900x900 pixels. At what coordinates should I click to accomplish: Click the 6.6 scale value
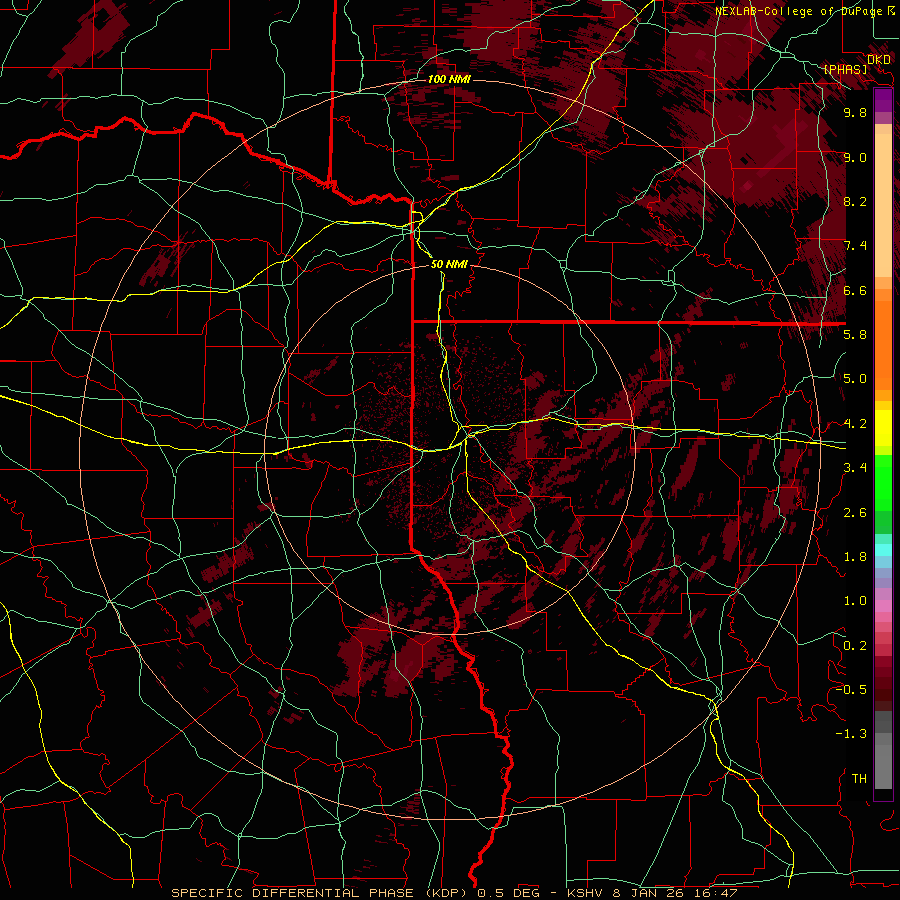point(855,290)
